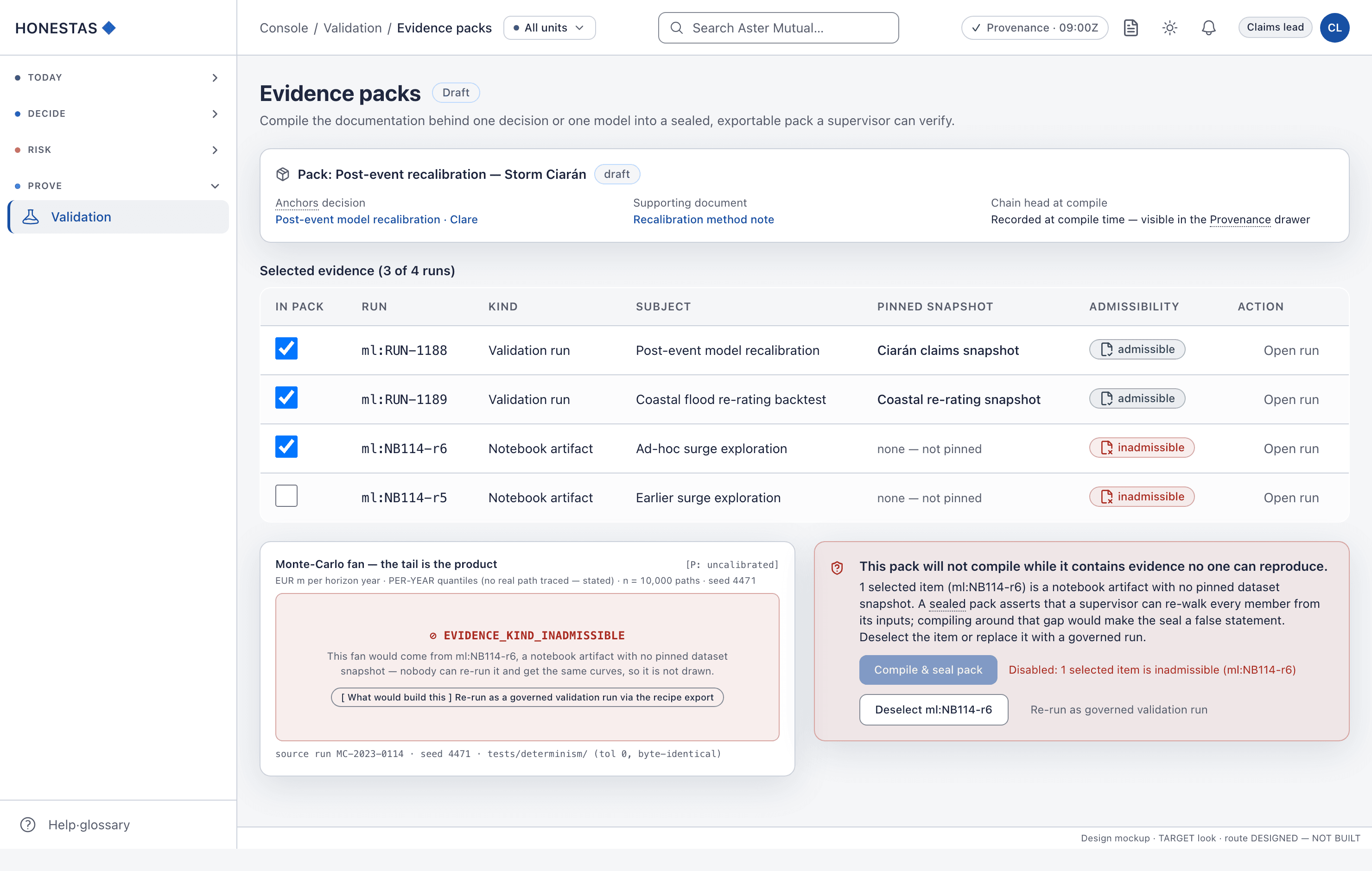
Task: Click What would build this recipe button
Action: [x=527, y=697]
